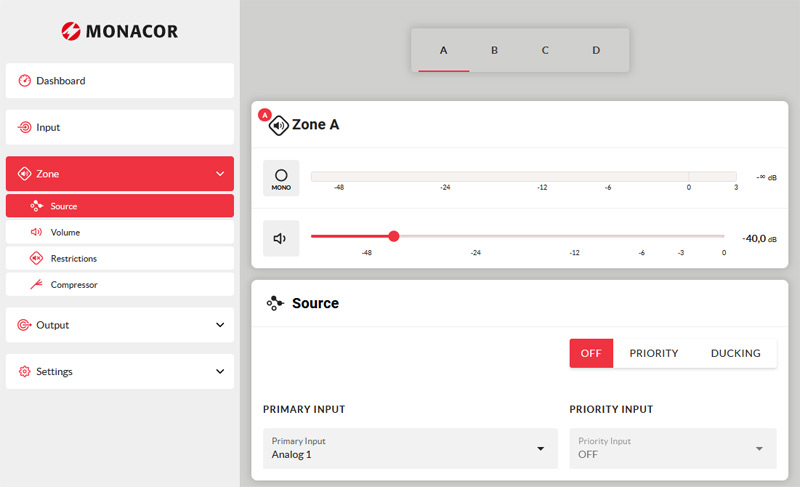
Task: Click the Settings gear icon in sidebar
Action: 25,372
